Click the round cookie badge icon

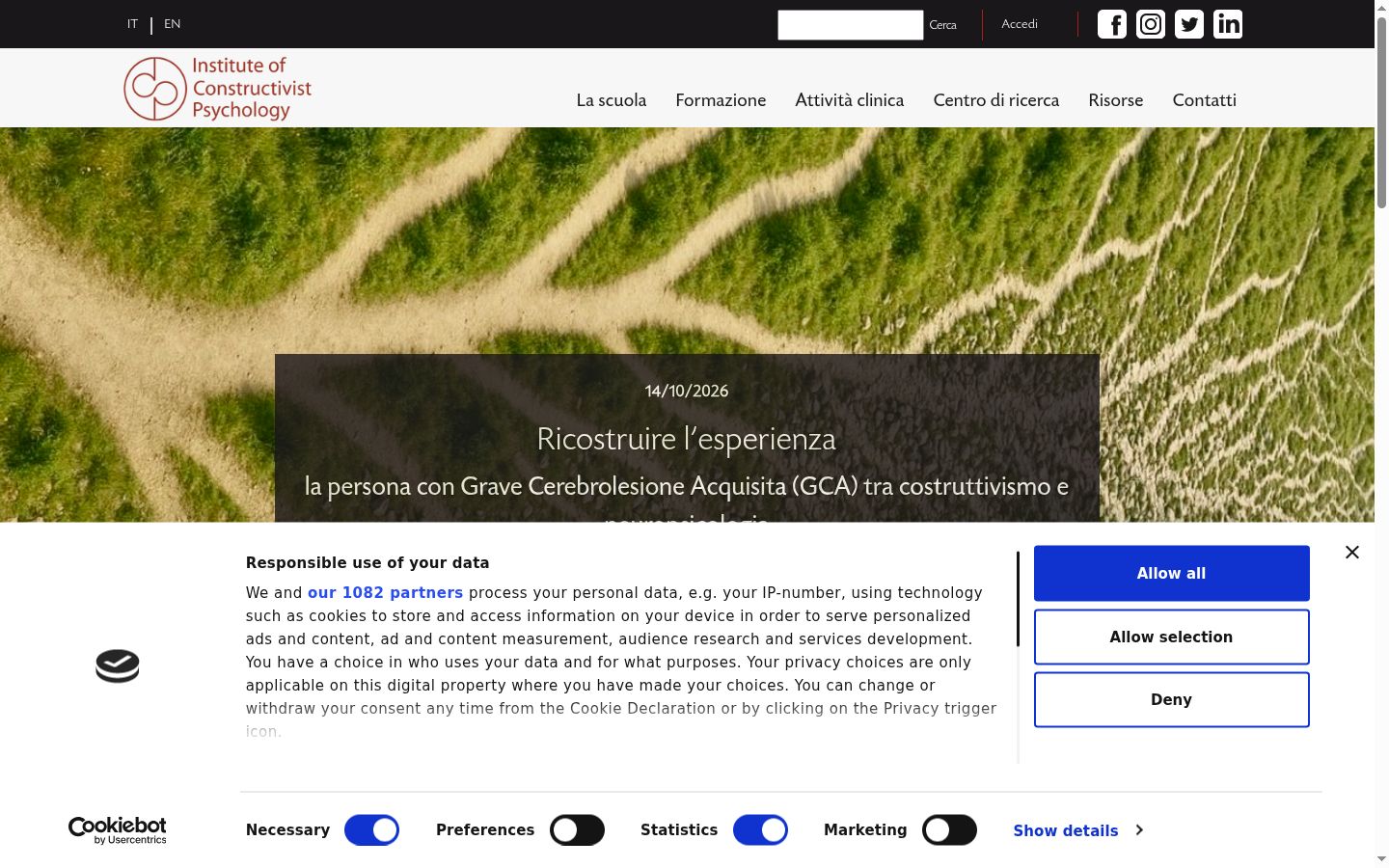pos(118,665)
